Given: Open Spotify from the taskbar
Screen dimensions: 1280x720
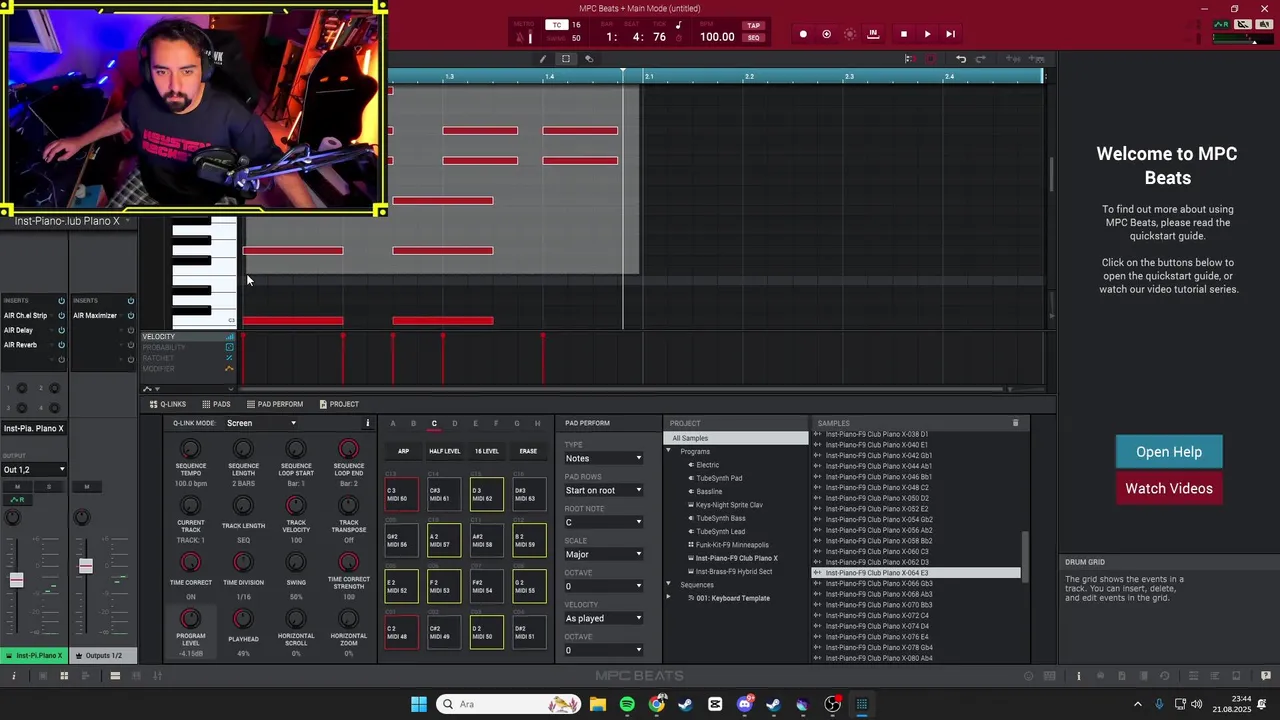Looking at the screenshot, I should pos(627,704).
